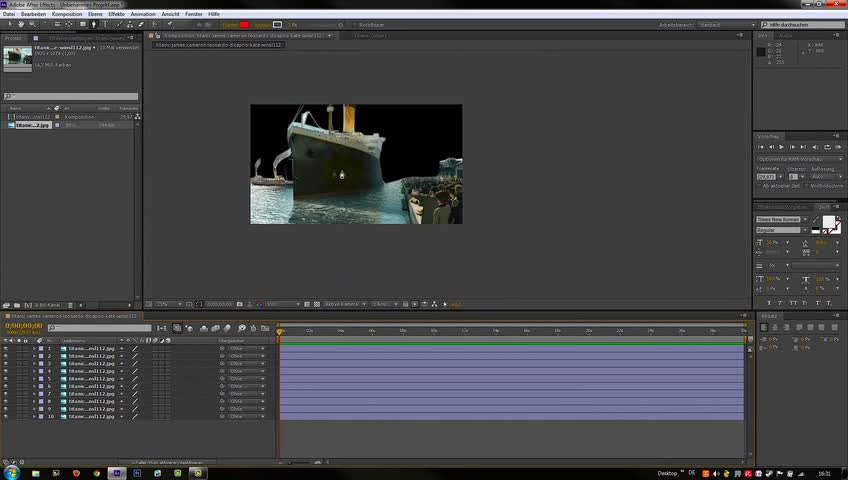Toggle visibility eye of layer 1
The width and height of the screenshot is (848, 480).
6,348
